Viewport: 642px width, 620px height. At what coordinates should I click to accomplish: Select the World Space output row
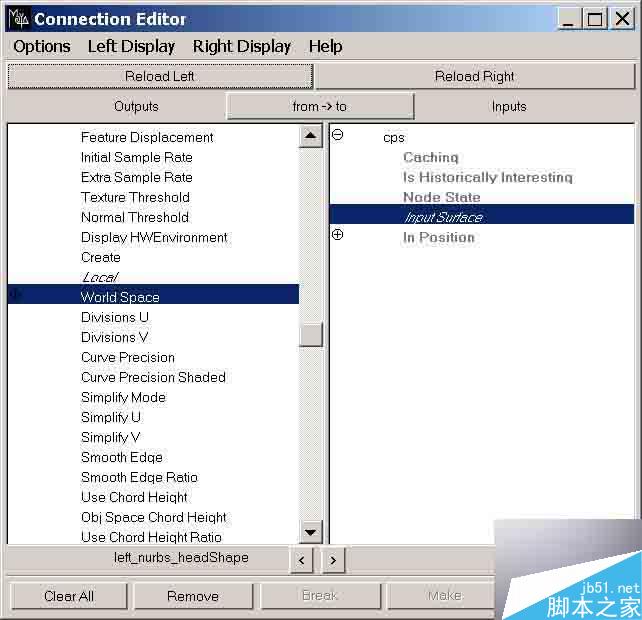pyautogui.click(x=153, y=294)
